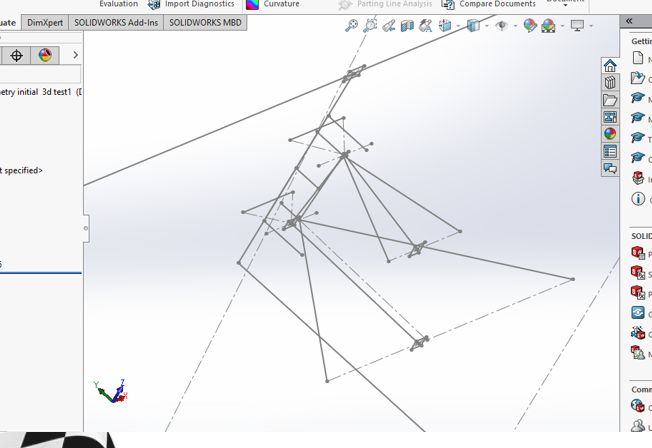Open Custom Properties tab in task pane

click(x=610, y=151)
